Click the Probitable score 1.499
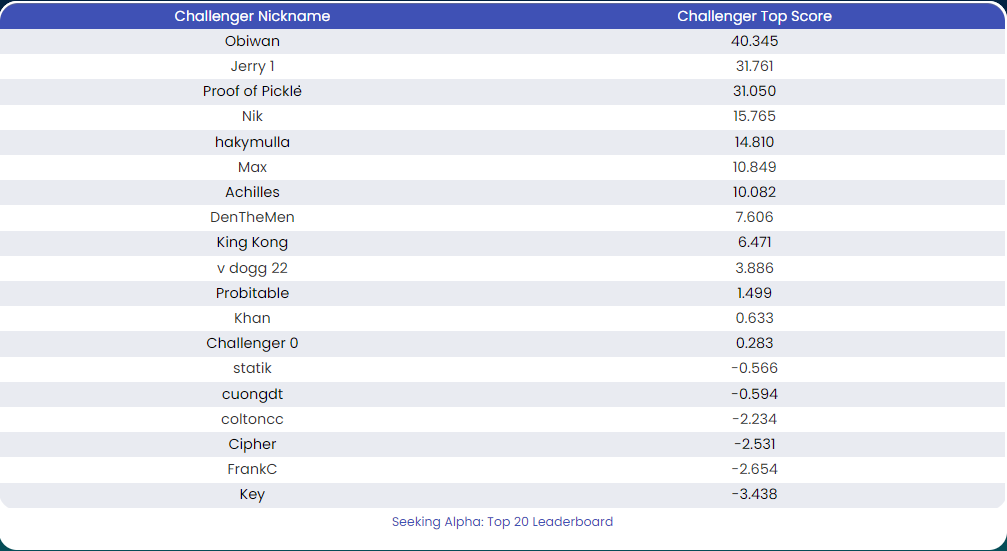The image size is (1007, 551). pyautogui.click(x=755, y=293)
